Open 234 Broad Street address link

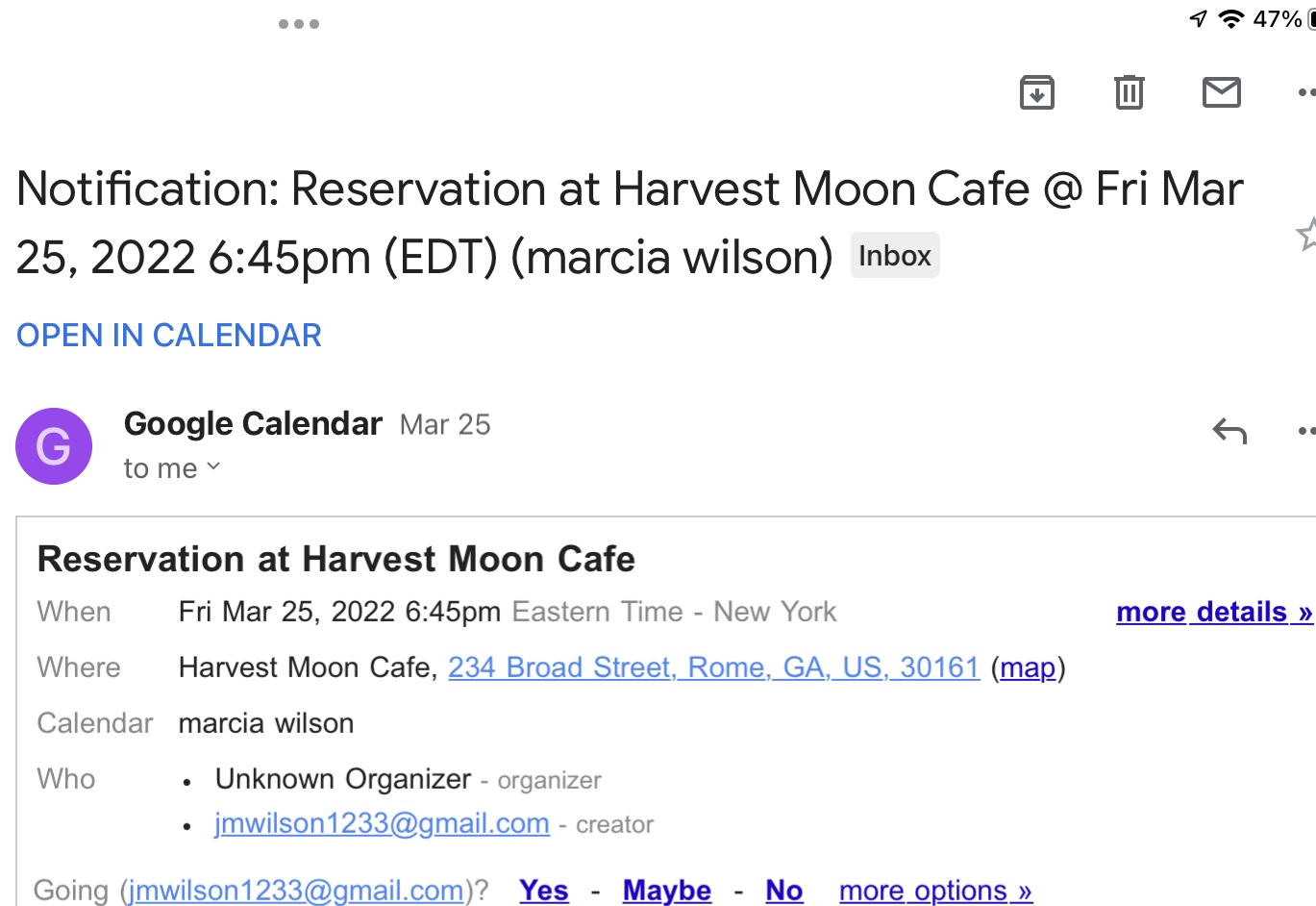(713, 667)
